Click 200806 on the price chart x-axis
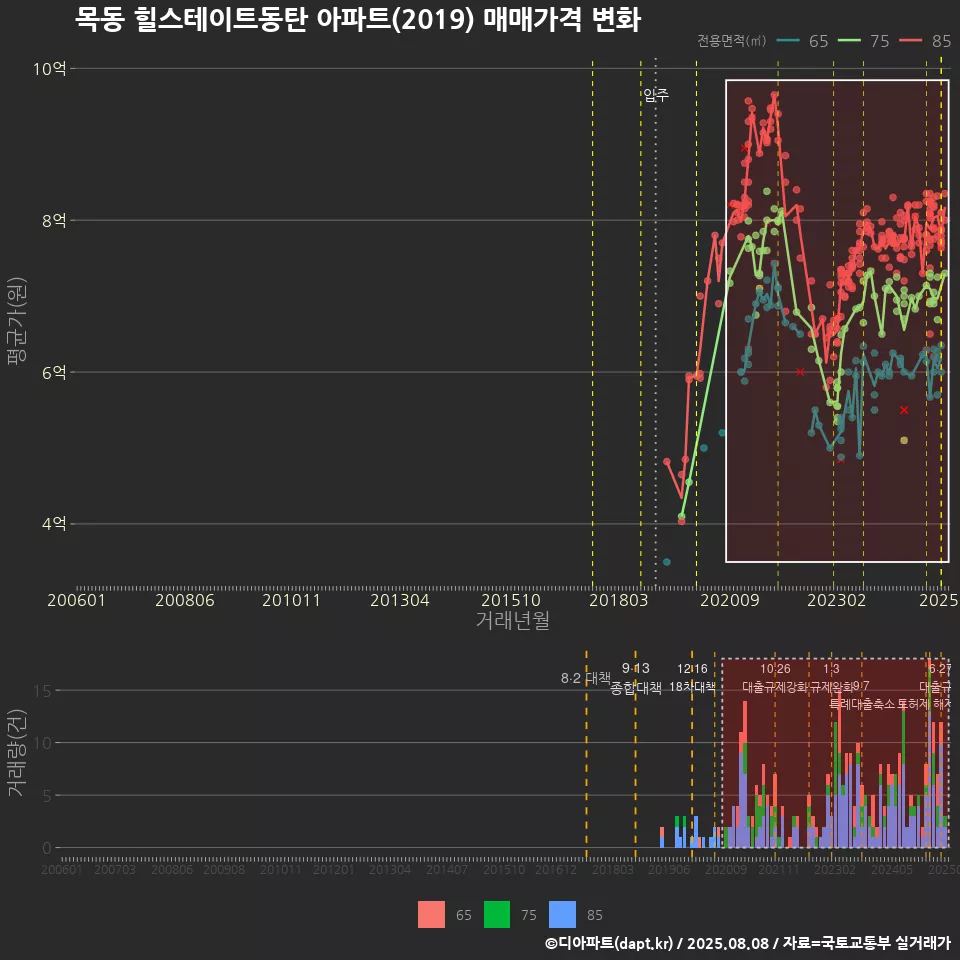Image resolution: width=960 pixels, height=960 pixels. 185,600
